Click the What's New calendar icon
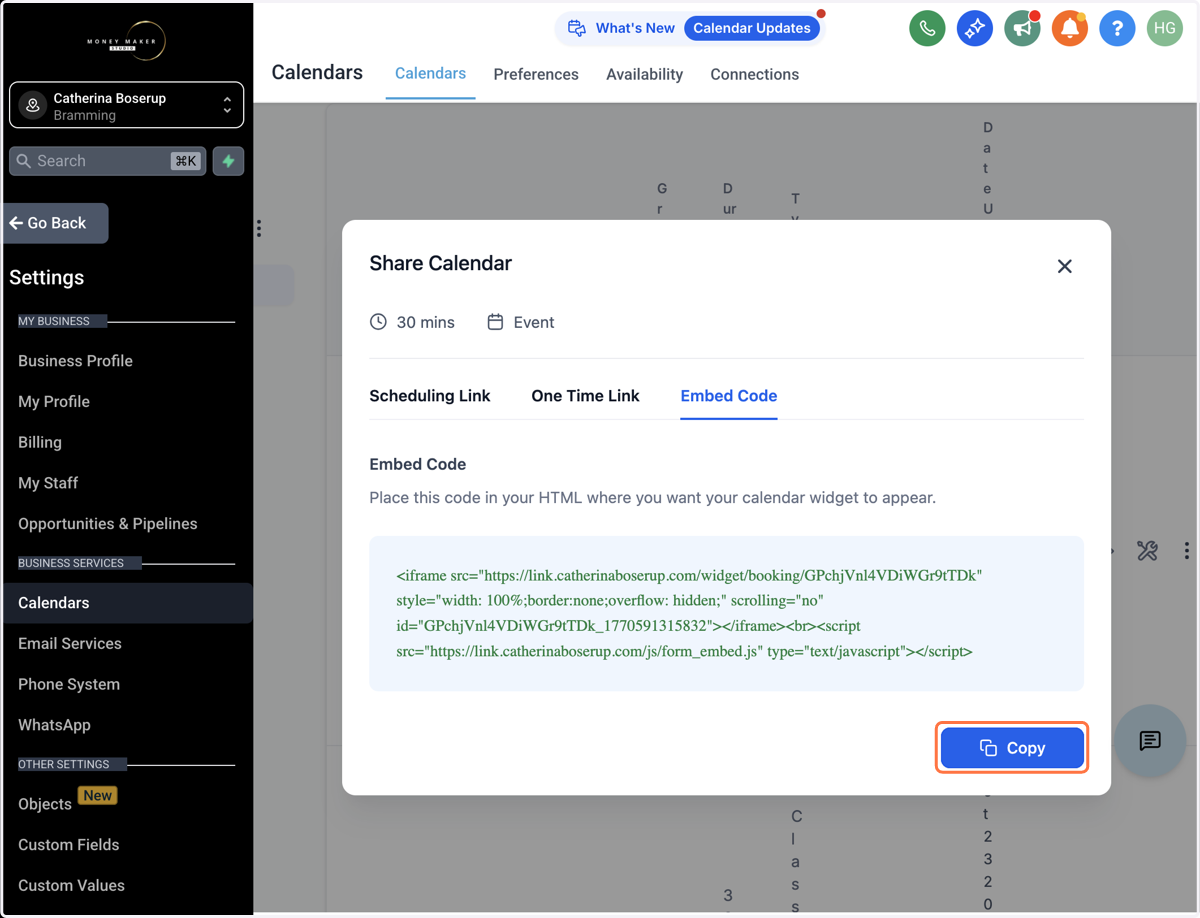 577,28
